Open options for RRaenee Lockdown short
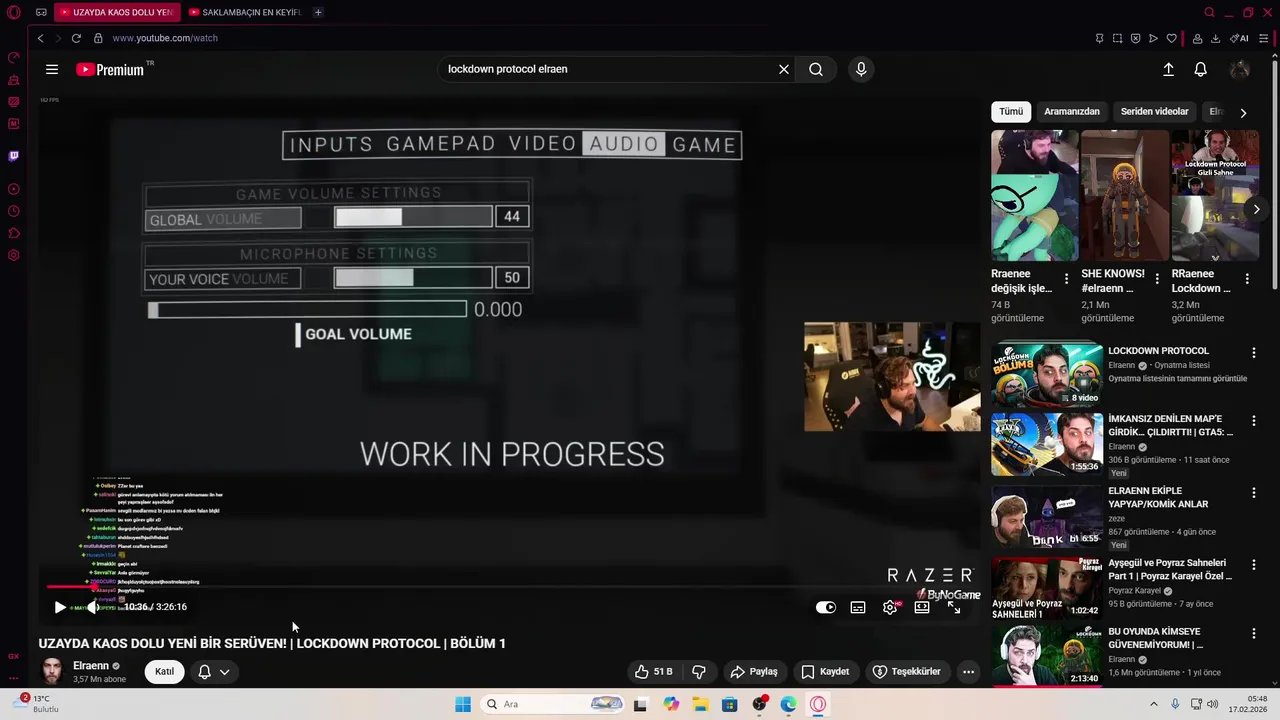 click(x=1247, y=279)
